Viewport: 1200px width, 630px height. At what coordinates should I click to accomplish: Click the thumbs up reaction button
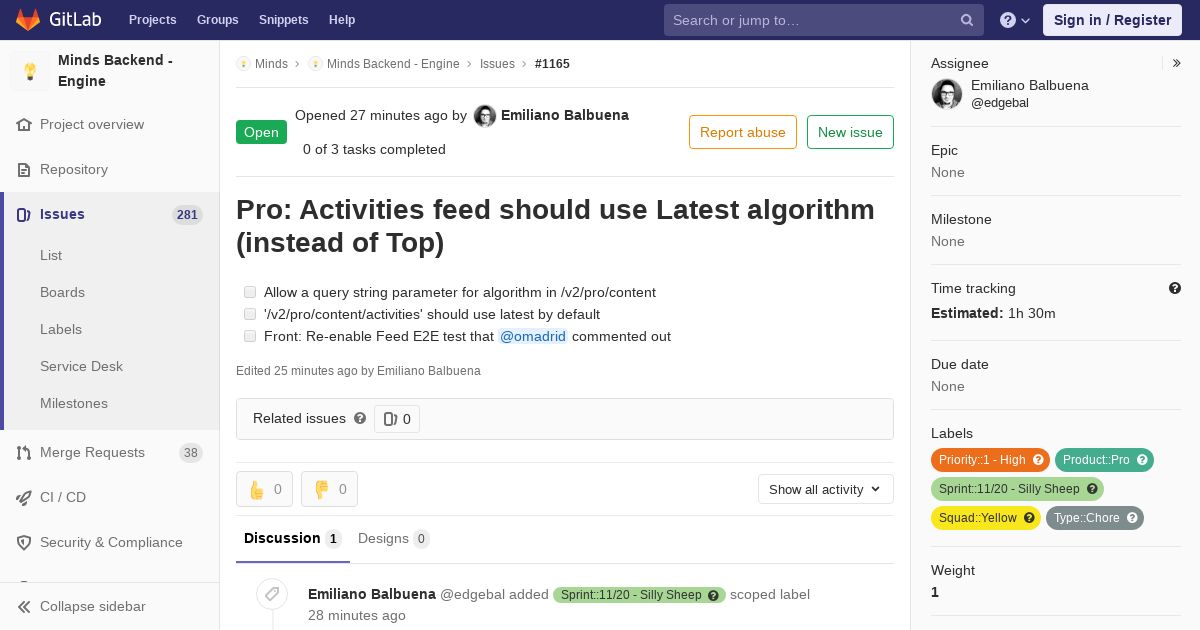tap(264, 489)
